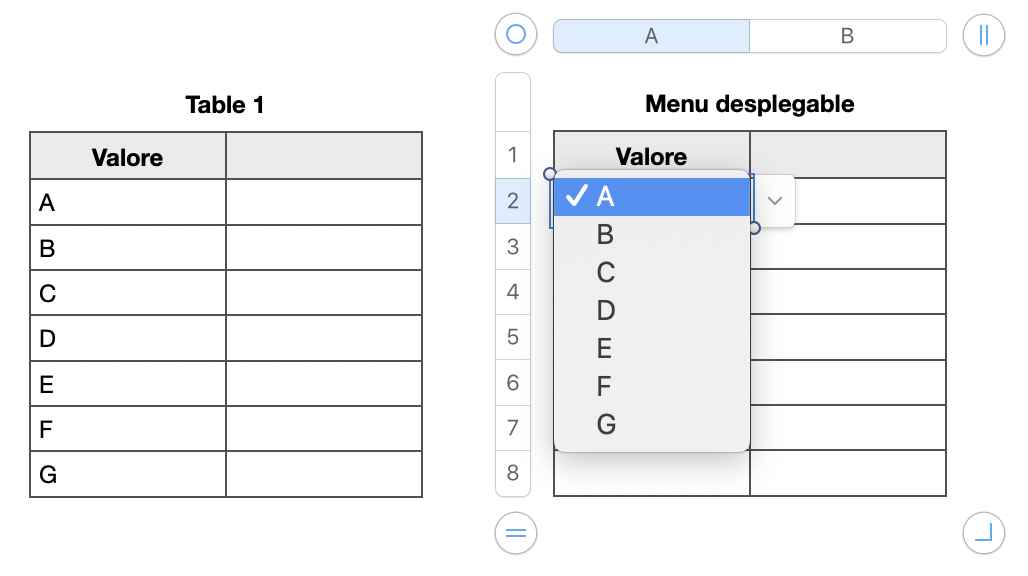
Task: Click the Menu desplegable table title
Action: pos(749,104)
